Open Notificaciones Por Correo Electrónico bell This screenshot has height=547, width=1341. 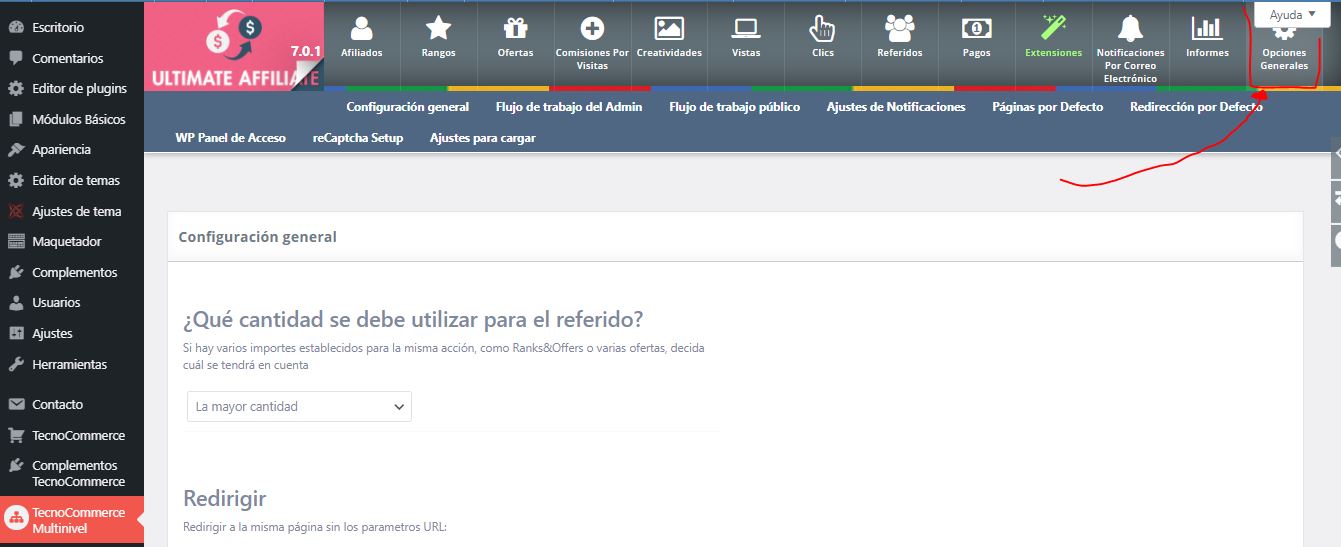pyautogui.click(x=1130, y=27)
